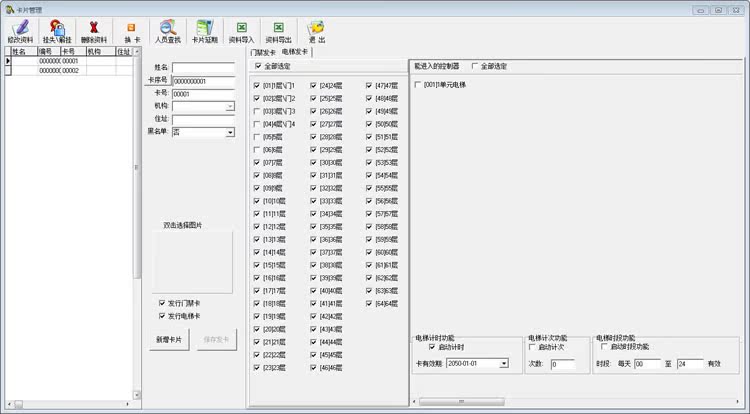Uncheck the [23]23层 floor checkbox

(x=257, y=368)
